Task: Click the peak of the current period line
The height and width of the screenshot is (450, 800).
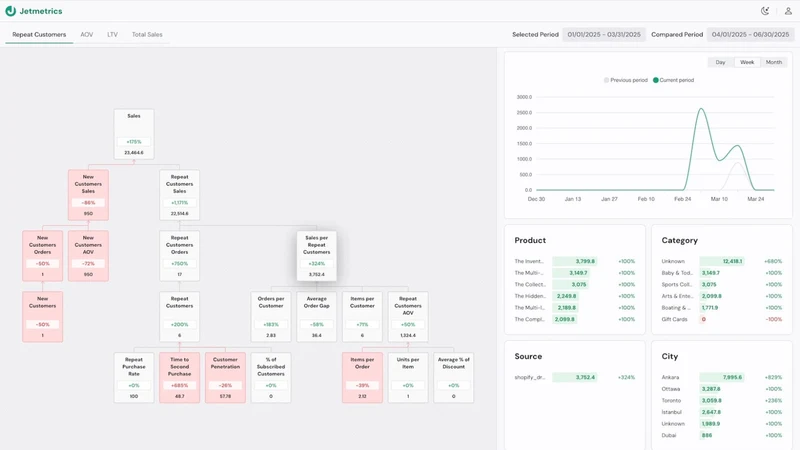Action: 701,109
